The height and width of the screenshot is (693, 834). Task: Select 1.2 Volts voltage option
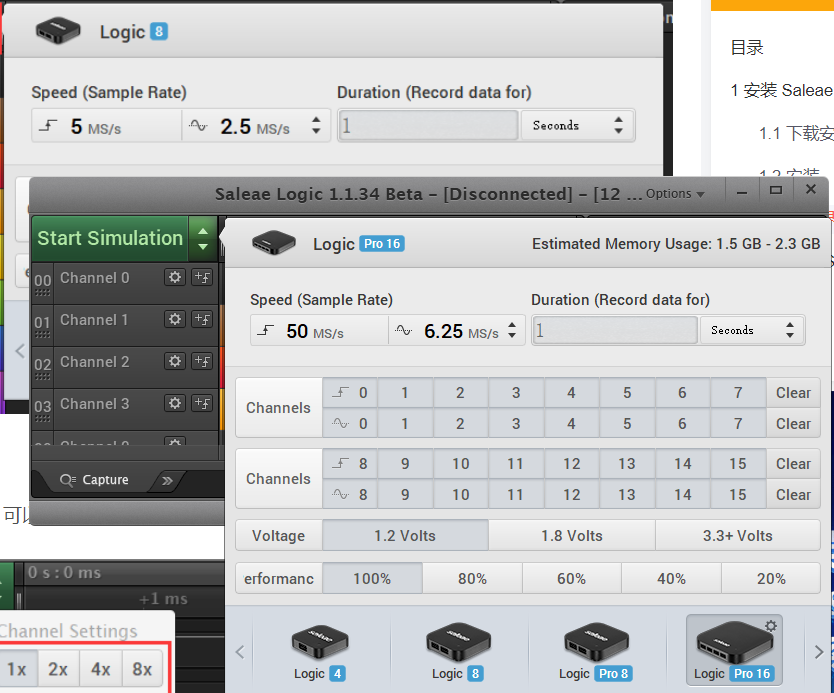pos(405,536)
